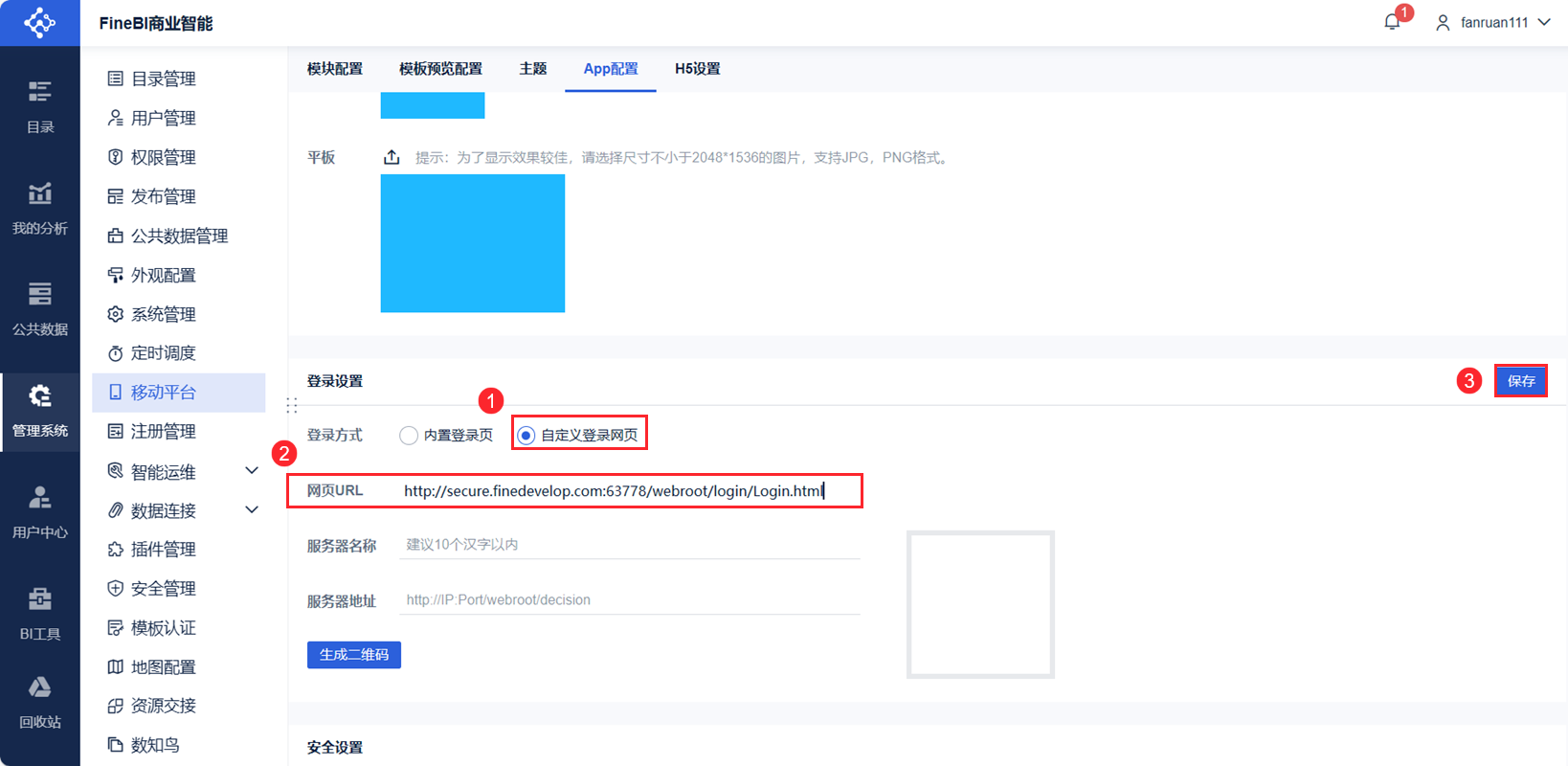Click the 保存 button
Screen dimensions: 1568x766
click(1521, 381)
